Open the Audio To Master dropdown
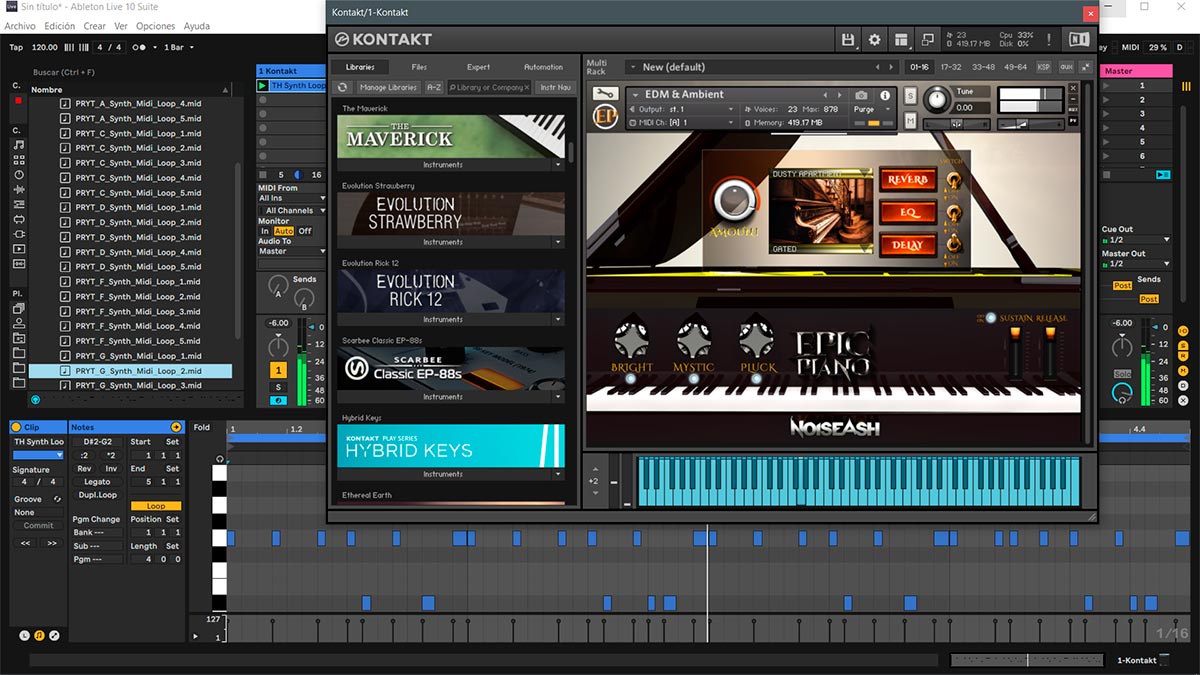 [x=292, y=251]
